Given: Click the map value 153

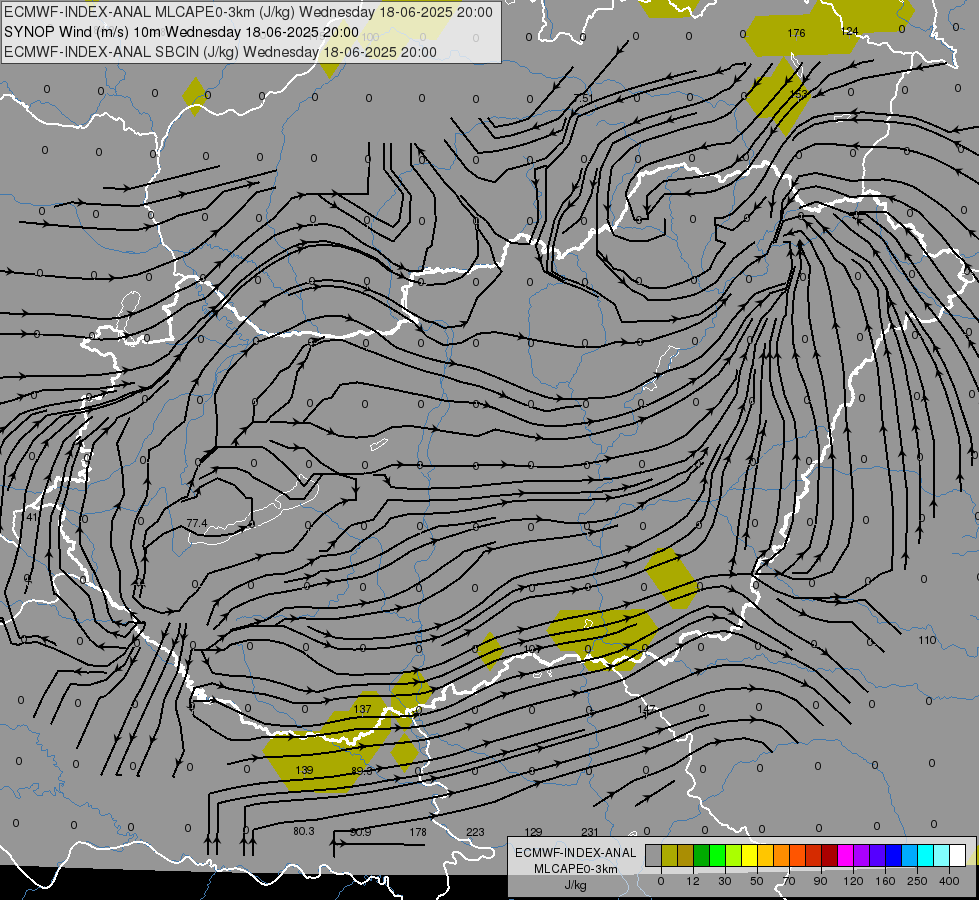Looking at the screenshot, I should (x=799, y=94).
